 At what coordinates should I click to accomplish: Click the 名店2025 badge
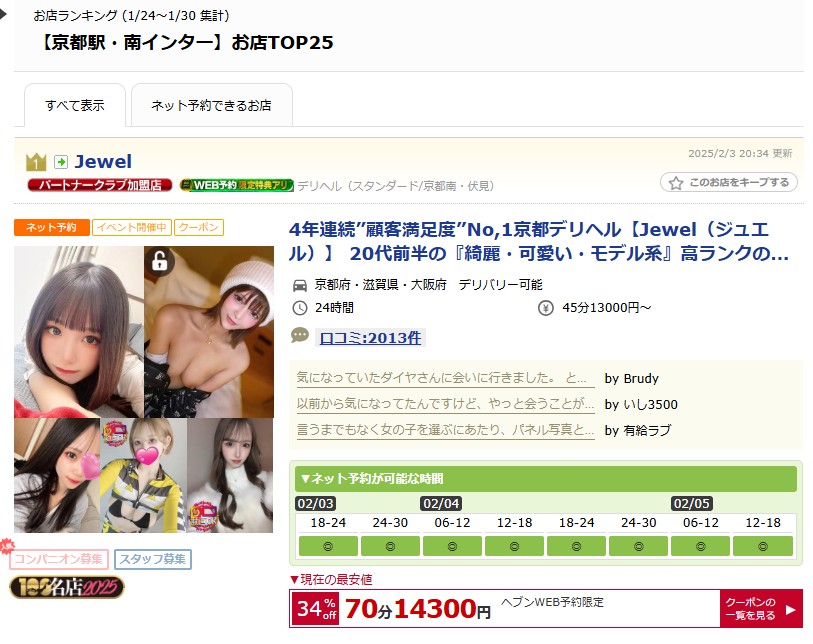tap(67, 587)
